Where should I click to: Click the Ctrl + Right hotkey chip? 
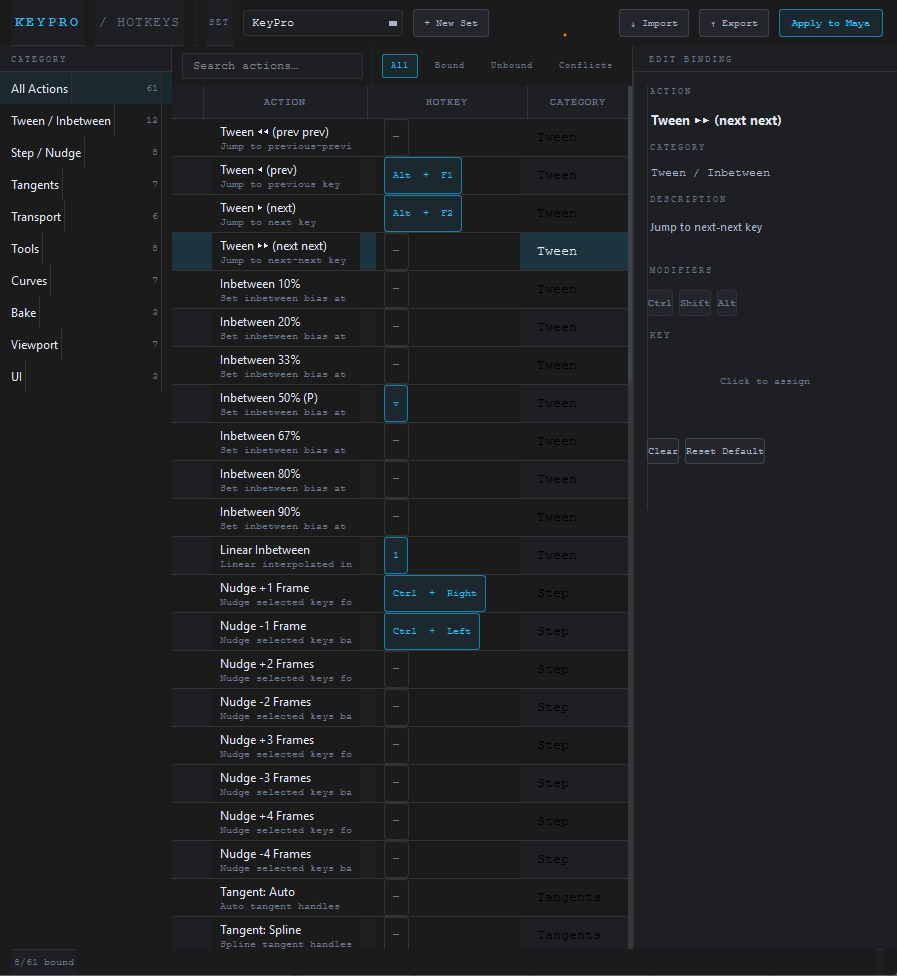(434, 594)
